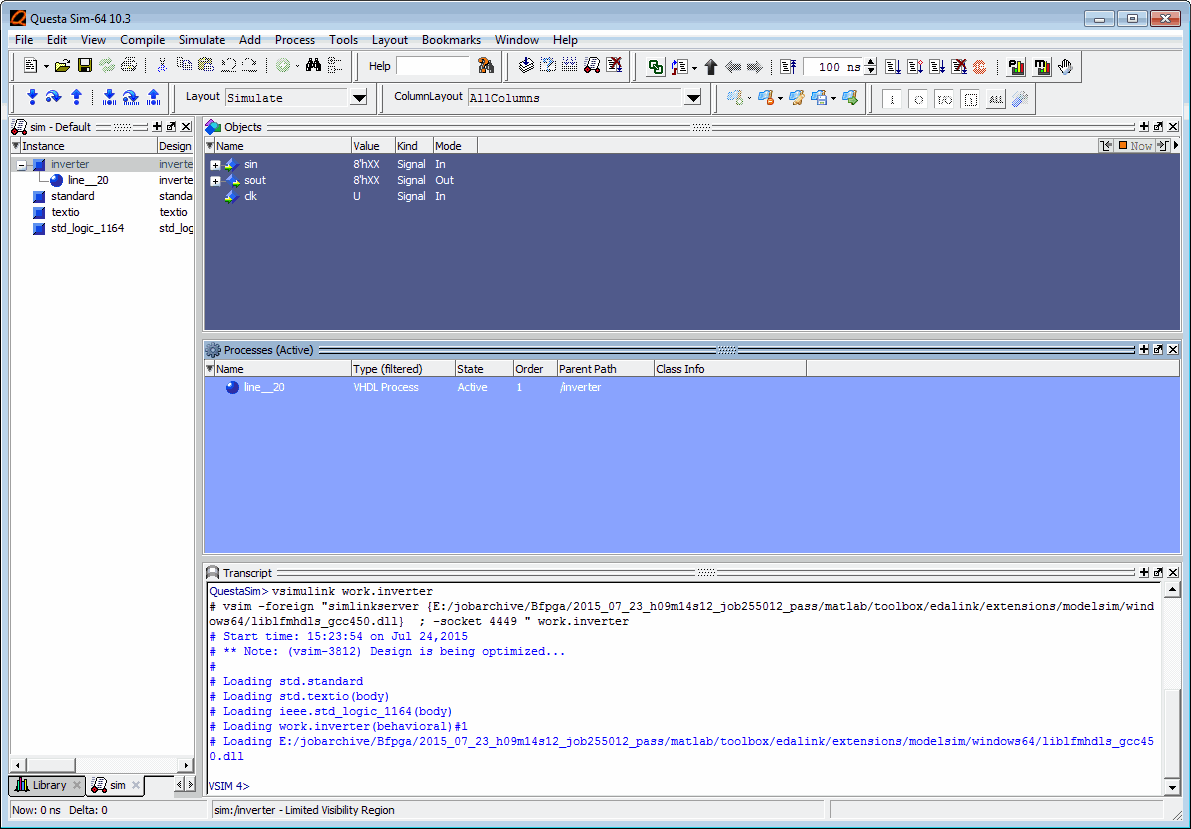Open the Simulate menu
Screen dimensions: 1191x829
[x=201, y=40]
